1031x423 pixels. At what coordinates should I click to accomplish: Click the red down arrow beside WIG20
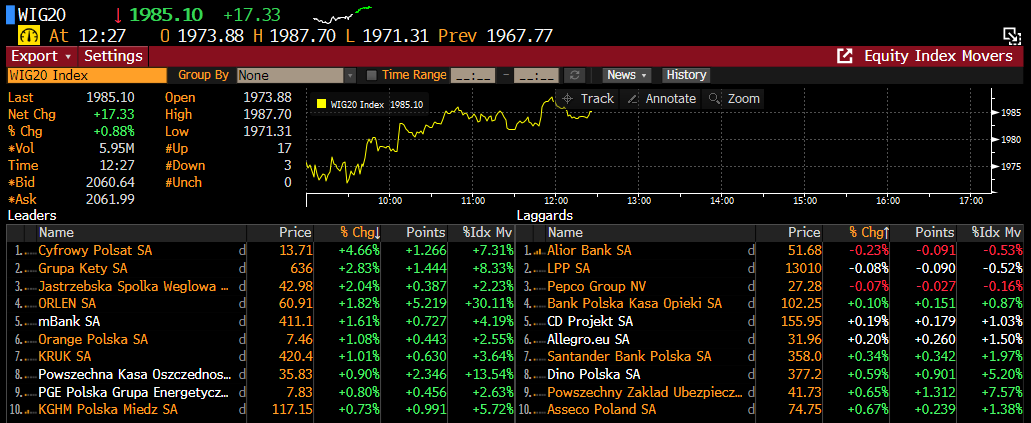click(x=118, y=14)
